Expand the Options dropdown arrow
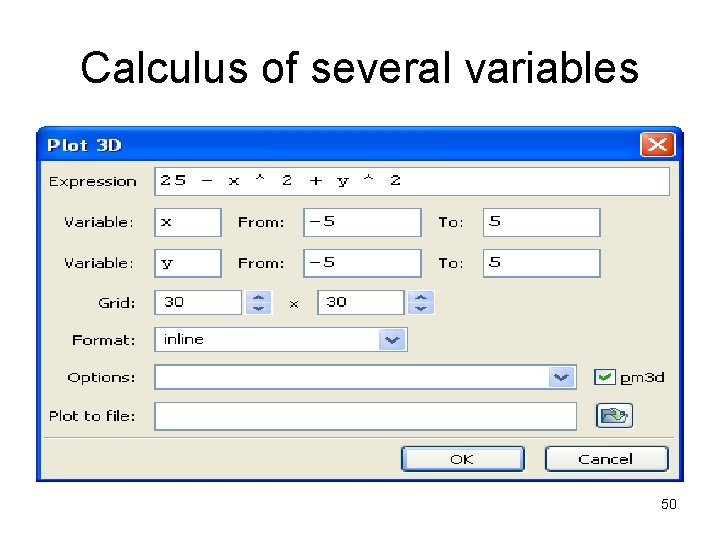The height and width of the screenshot is (540, 720). click(x=562, y=377)
